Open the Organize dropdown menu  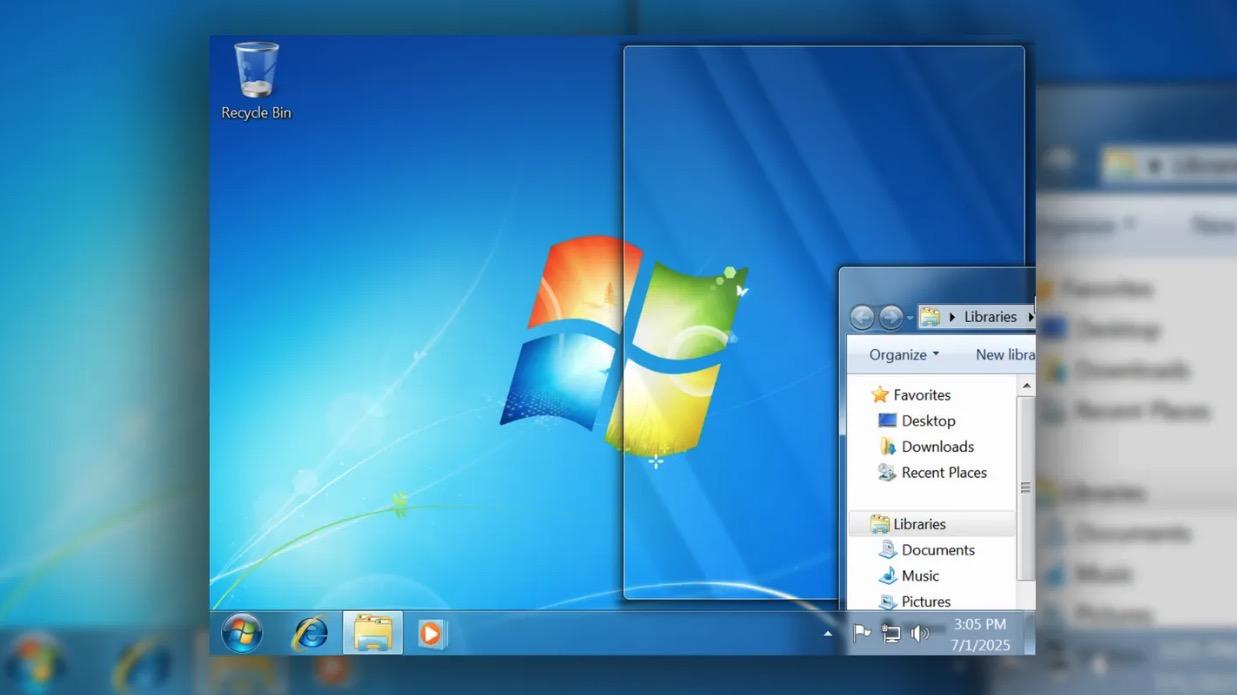coord(904,354)
